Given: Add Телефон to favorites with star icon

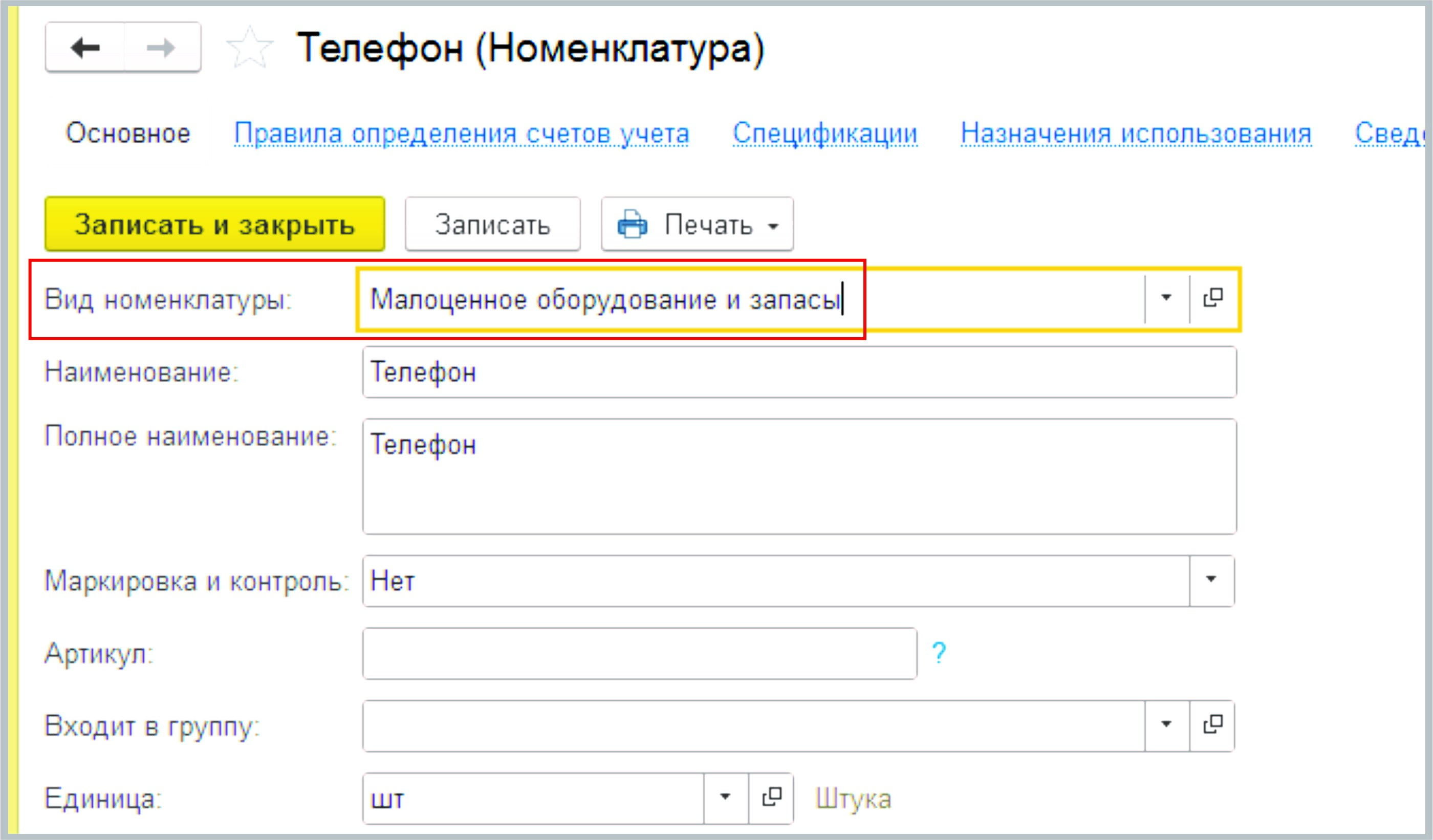Looking at the screenshot, I should tap(250, 48).
